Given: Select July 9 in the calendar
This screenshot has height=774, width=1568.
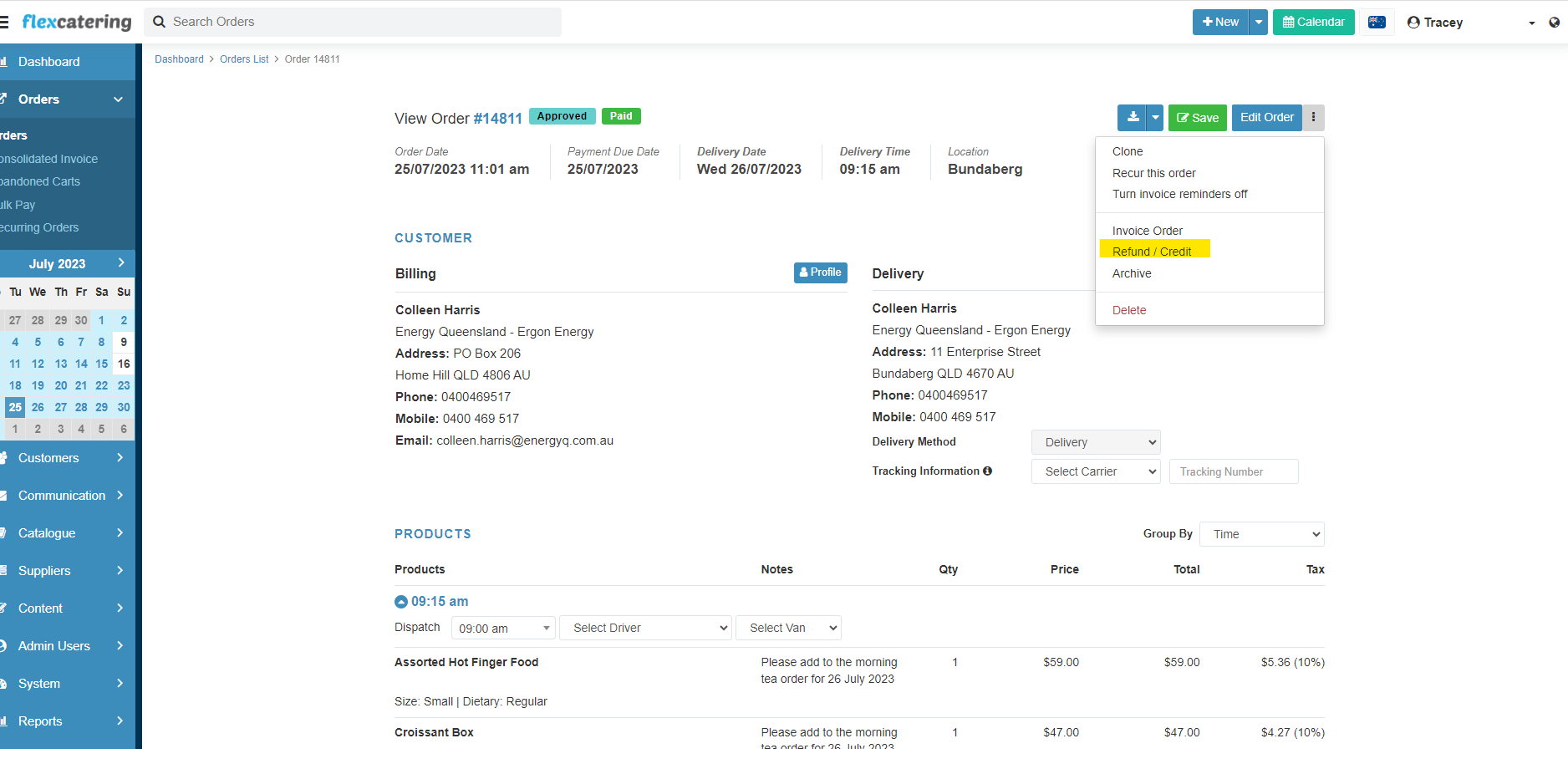Looking at the screenshot, I should pyautogui.click(x=124, y=342).
